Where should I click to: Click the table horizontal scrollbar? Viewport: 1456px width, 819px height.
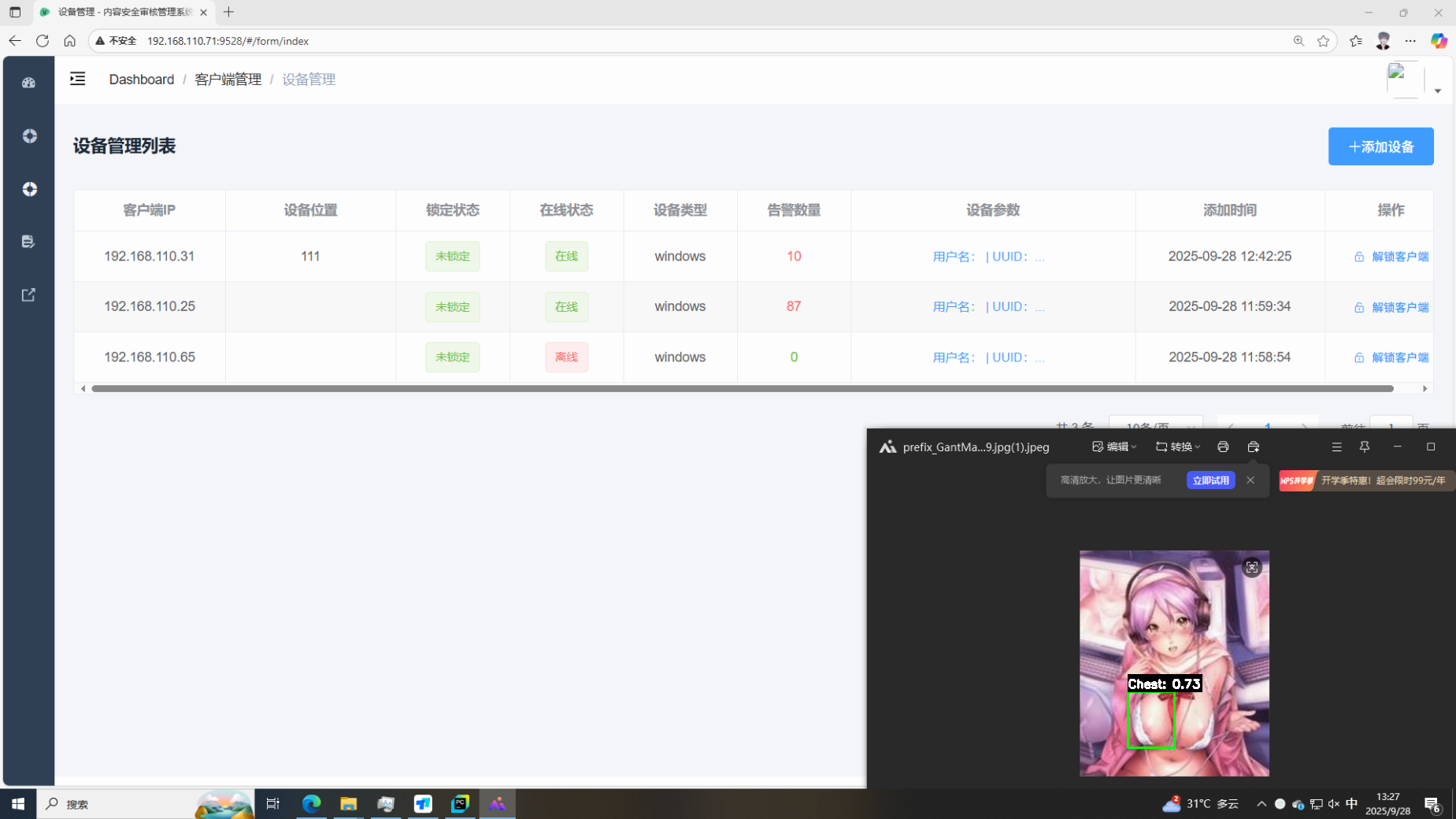click(x=742, y=388)
